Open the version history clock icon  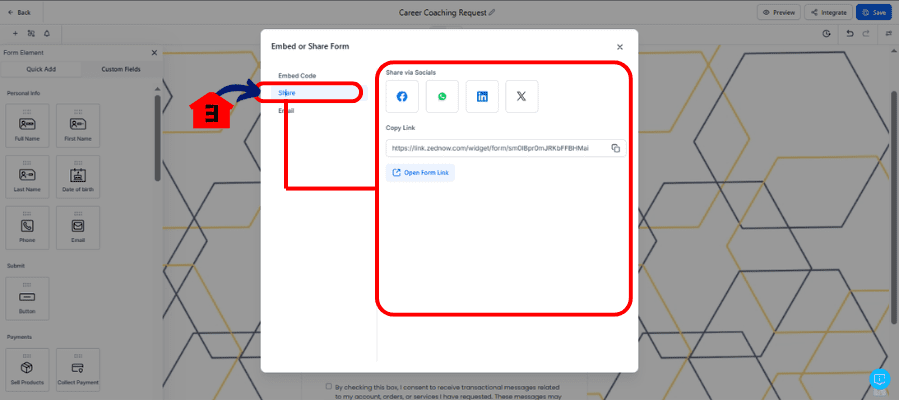(827, 34)
